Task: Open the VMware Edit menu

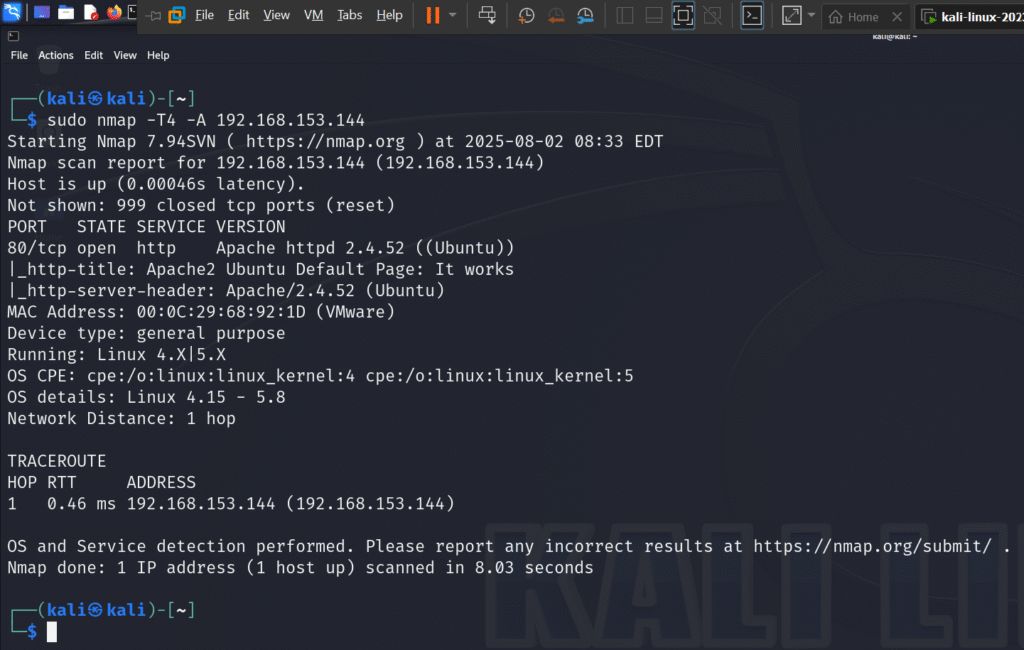Action: point(238,15)
